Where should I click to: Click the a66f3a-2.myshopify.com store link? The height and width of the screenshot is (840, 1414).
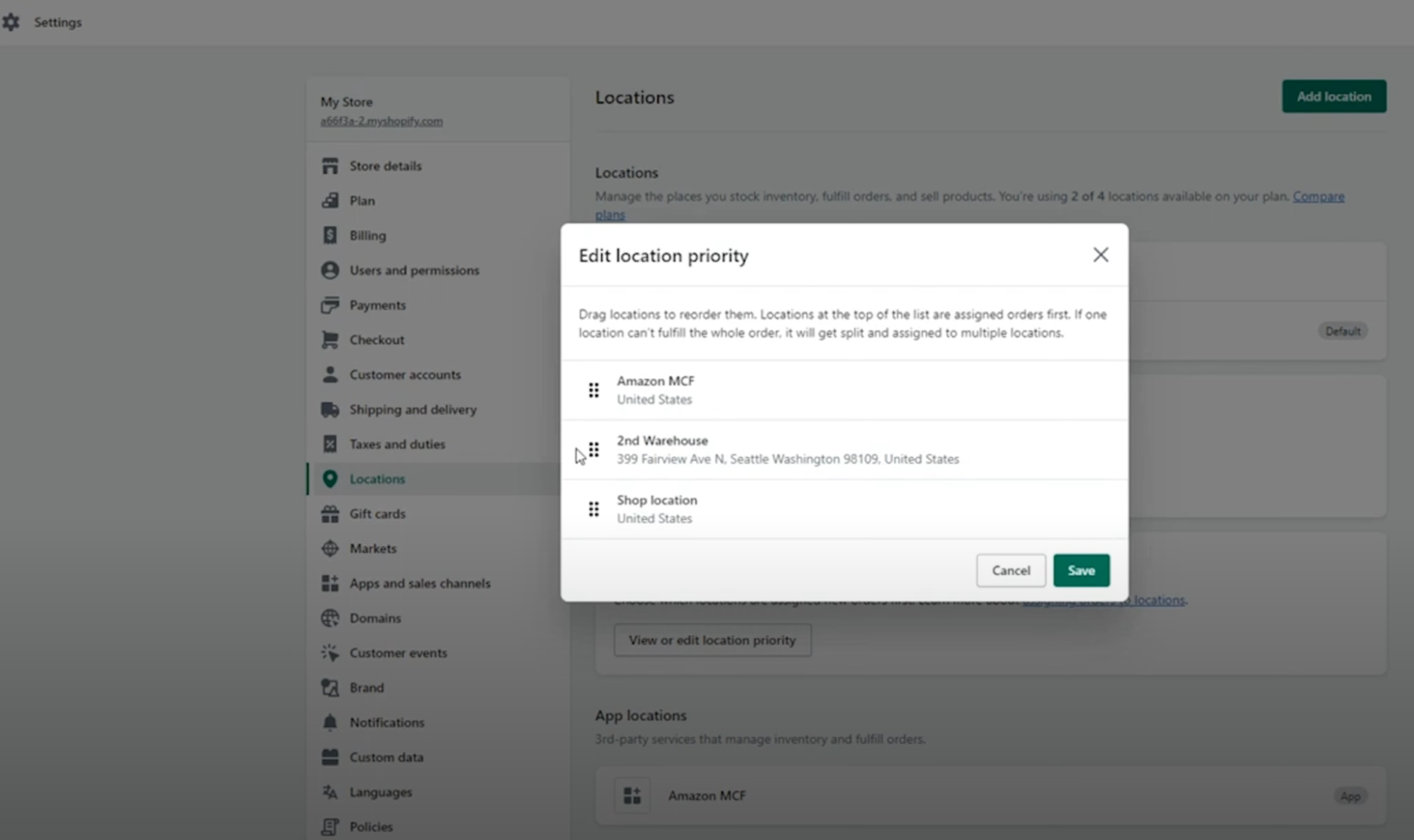click(380, 121)
